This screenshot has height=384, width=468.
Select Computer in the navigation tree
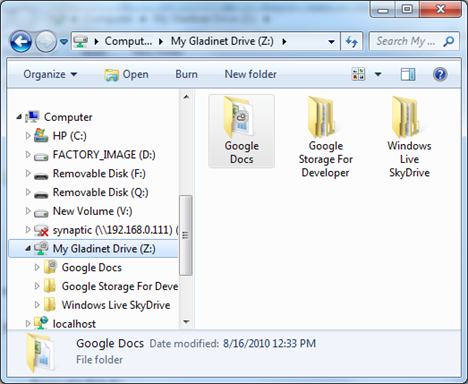[x=68, y=117]
